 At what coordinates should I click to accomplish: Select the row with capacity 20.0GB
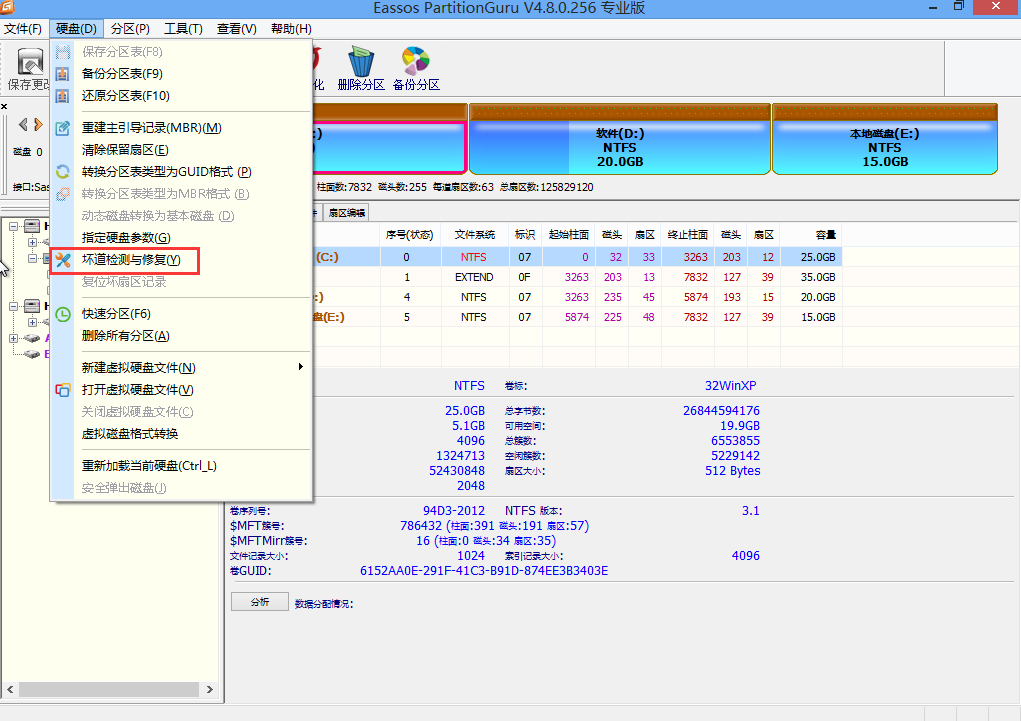pos(578,297)
